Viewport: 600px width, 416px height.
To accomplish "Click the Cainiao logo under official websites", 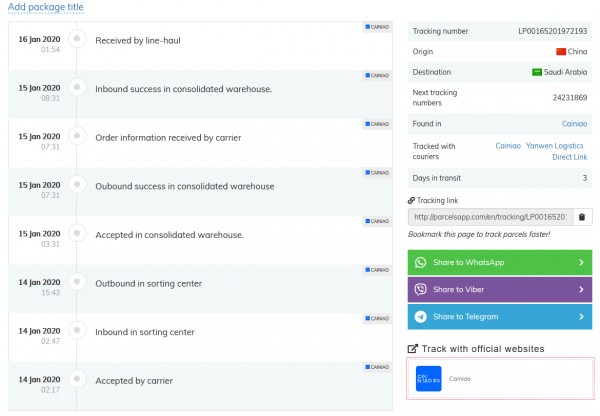I will 428,379.
